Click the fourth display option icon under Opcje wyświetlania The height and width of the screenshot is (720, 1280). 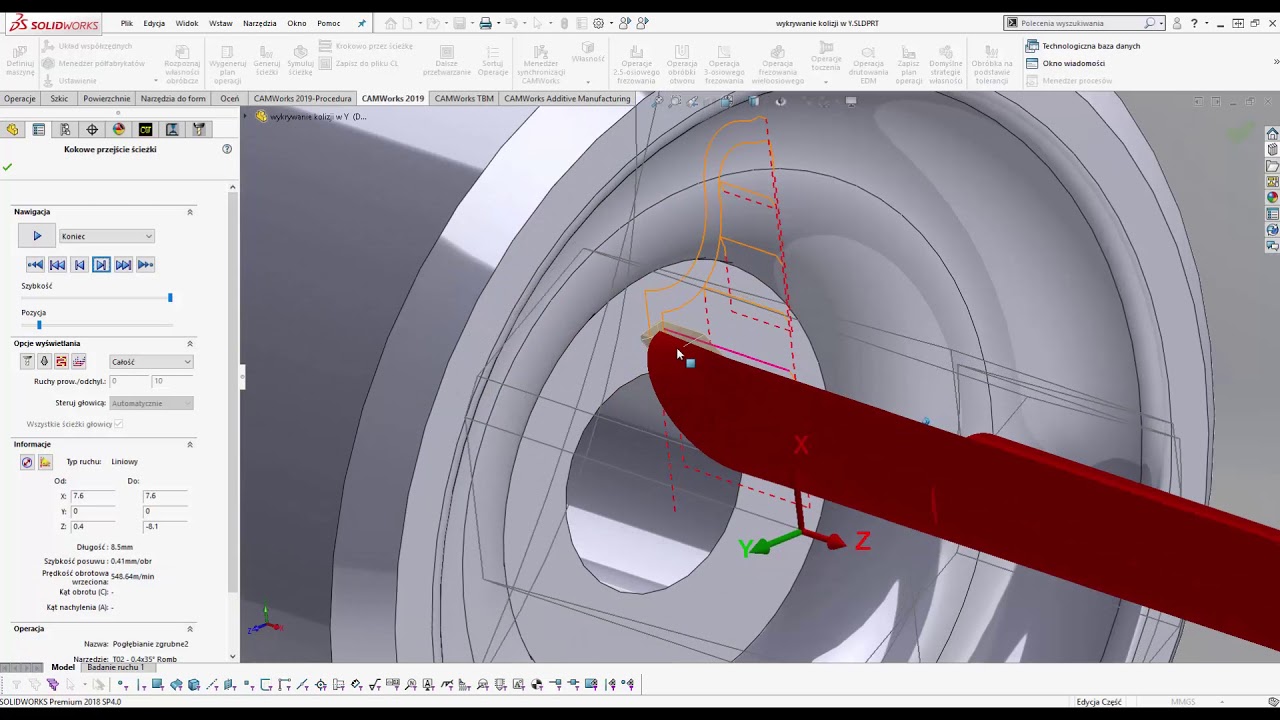(79, 362)
